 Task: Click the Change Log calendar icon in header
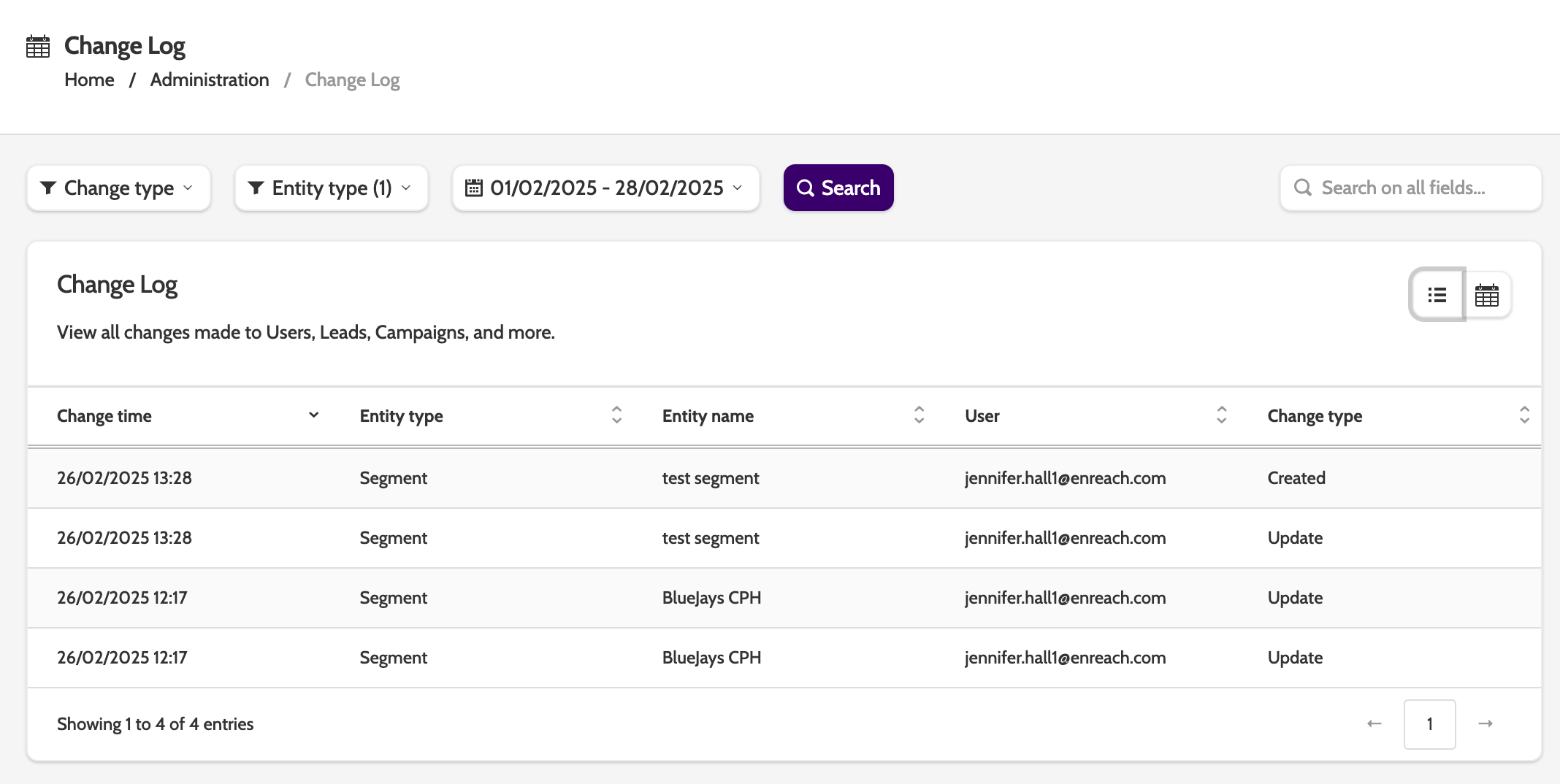[x=38, y=46]
